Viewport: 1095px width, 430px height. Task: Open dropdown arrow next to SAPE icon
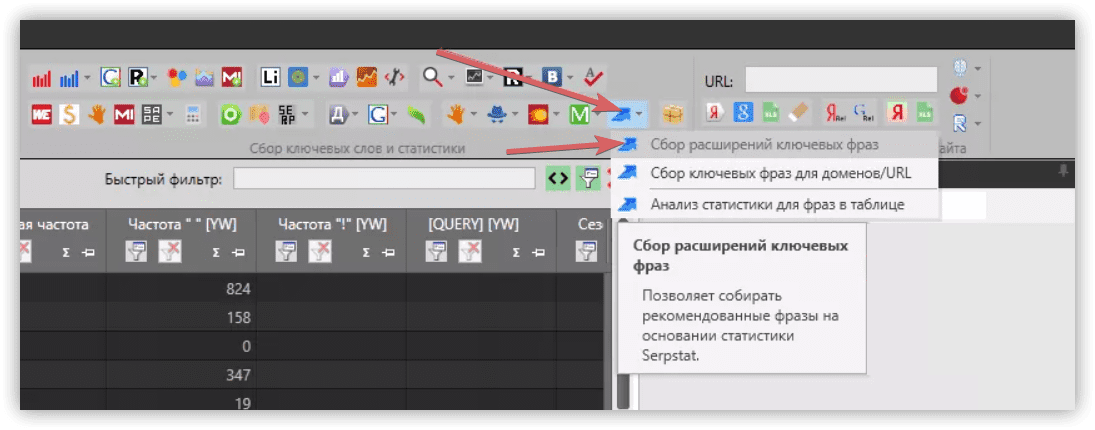tap(170, 114)
